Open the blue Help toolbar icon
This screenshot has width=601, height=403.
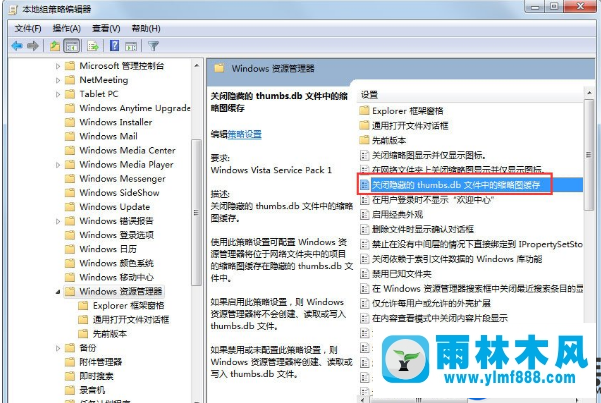click(x=114, y=46)
